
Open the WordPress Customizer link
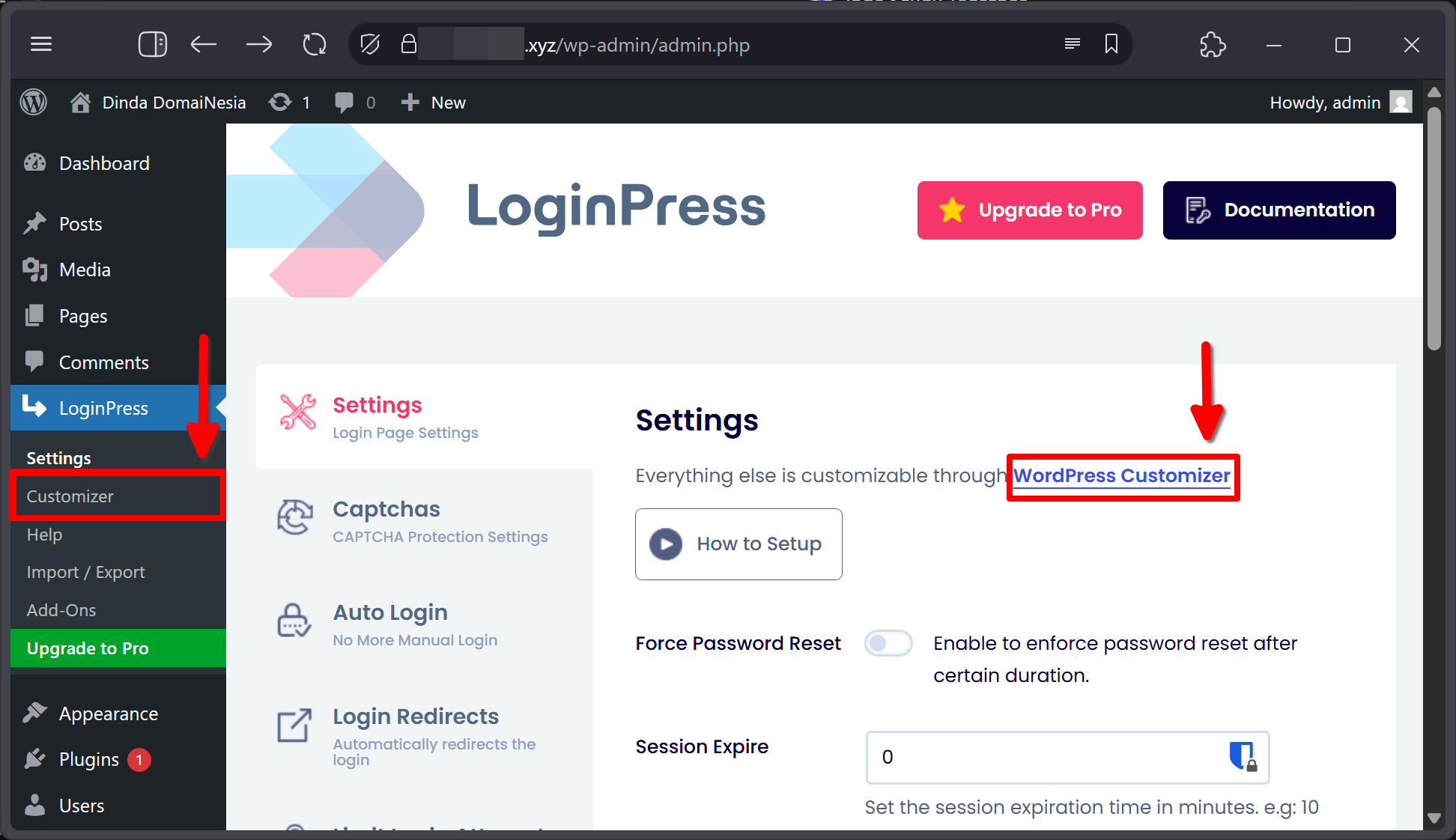click(x=1121, y=476)
